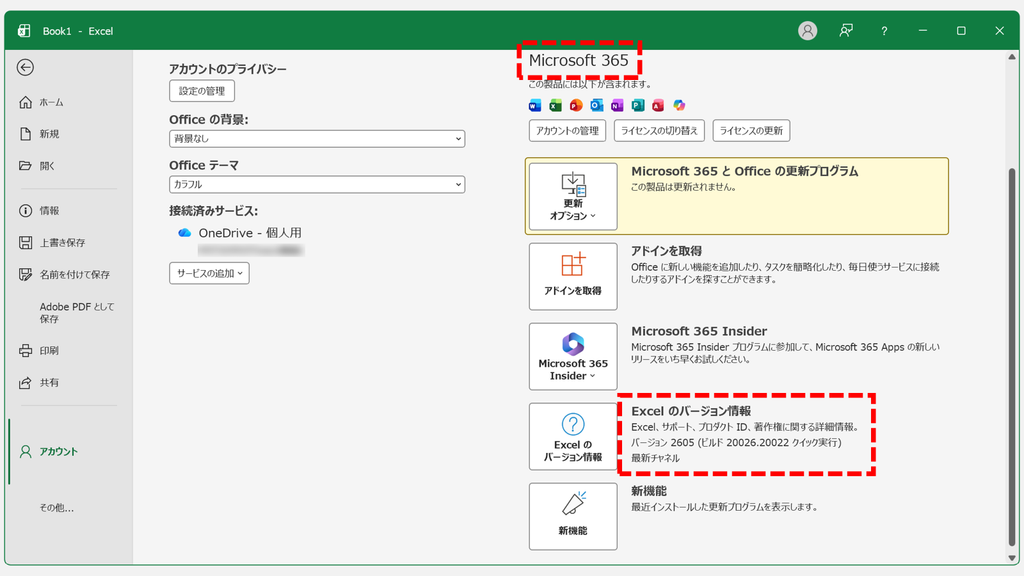Screen dimensions: 1024x576
Task: Click the Access app icon
Action: click(x=658, y=105)
